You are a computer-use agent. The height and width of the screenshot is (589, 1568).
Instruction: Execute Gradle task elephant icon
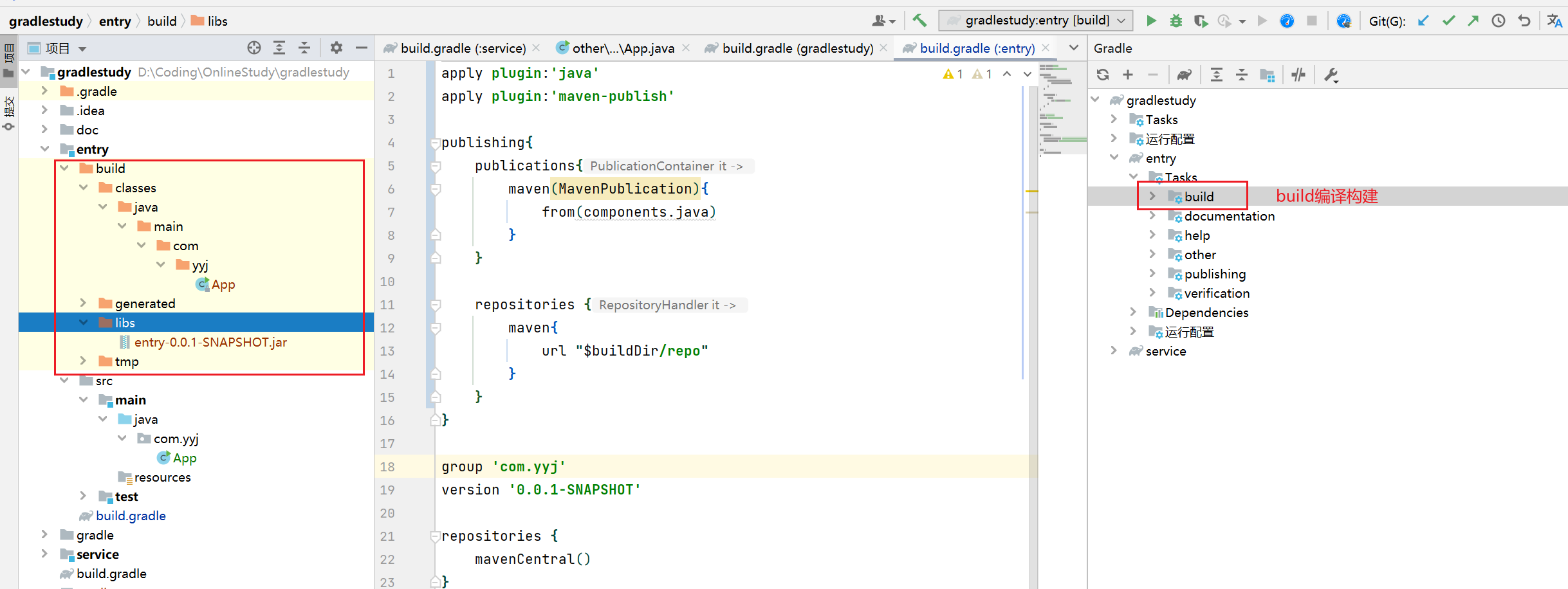click(1184, 75)
